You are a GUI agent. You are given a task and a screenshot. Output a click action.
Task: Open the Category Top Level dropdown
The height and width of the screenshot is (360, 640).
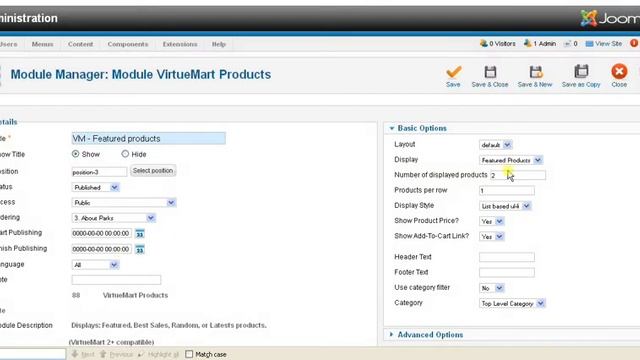[x=512, y=304]
